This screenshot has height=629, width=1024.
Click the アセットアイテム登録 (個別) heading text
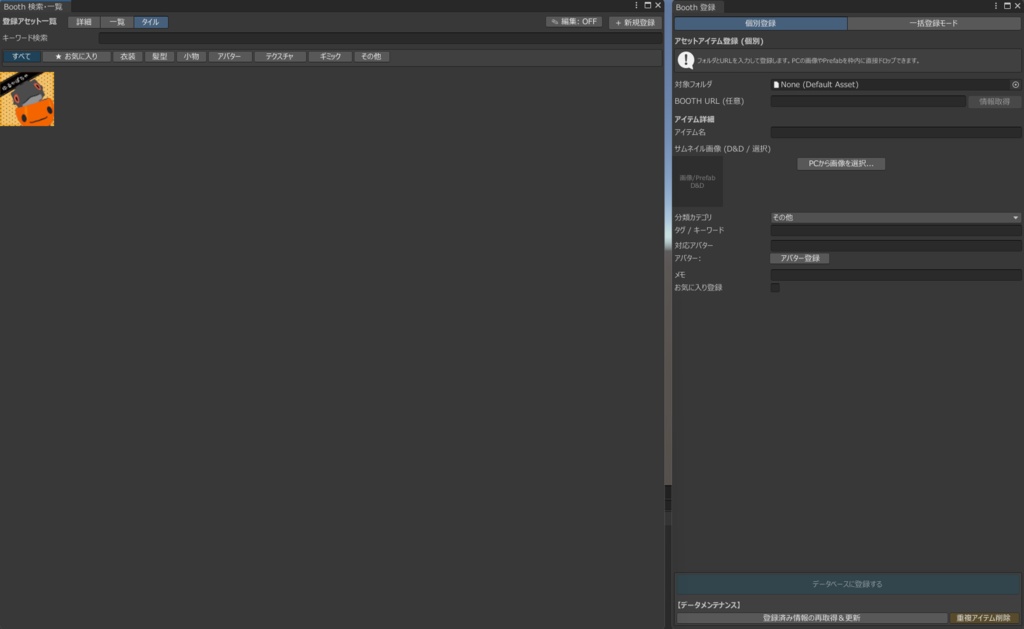point(718,41)
